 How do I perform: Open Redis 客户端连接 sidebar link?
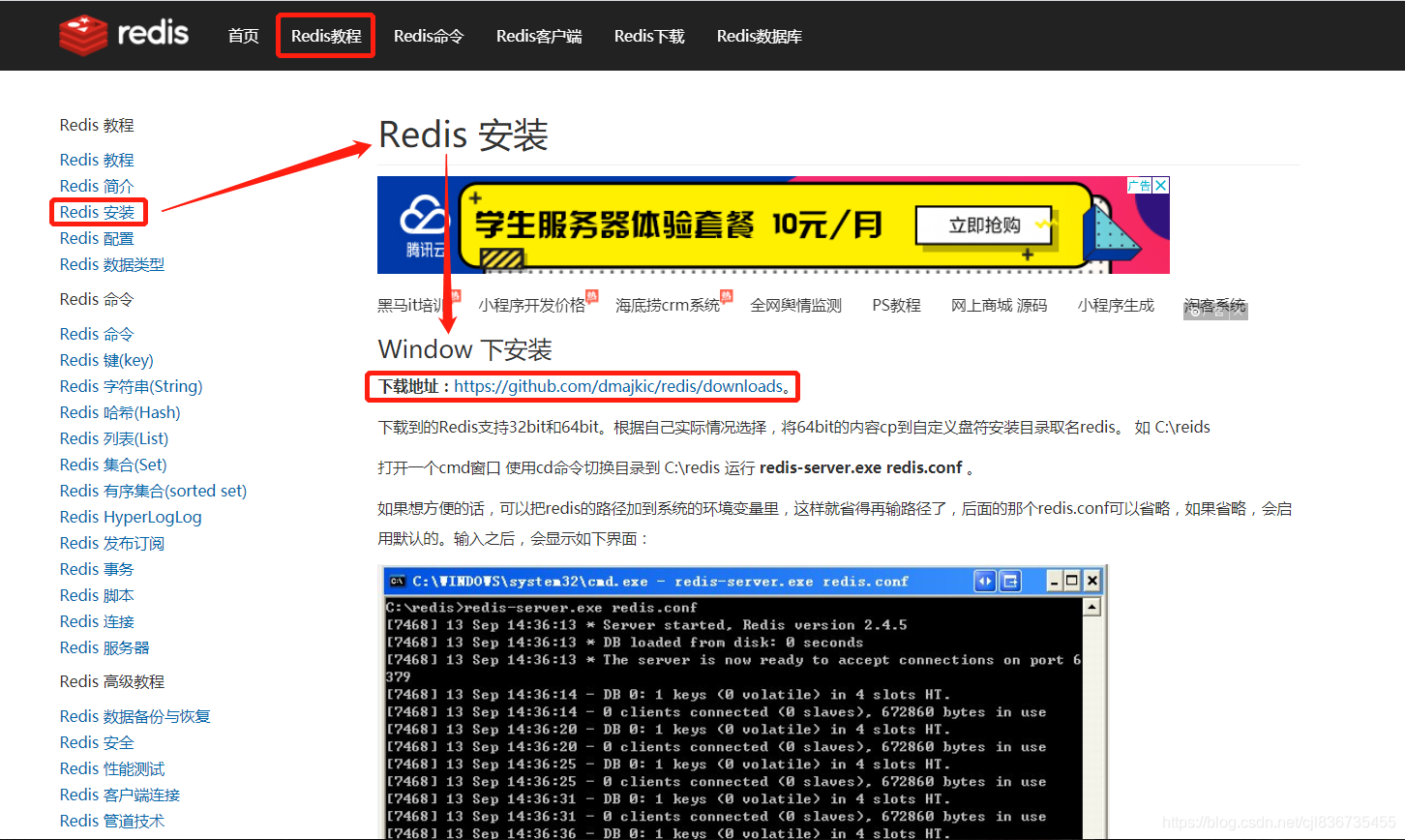[x=120, y=795]
